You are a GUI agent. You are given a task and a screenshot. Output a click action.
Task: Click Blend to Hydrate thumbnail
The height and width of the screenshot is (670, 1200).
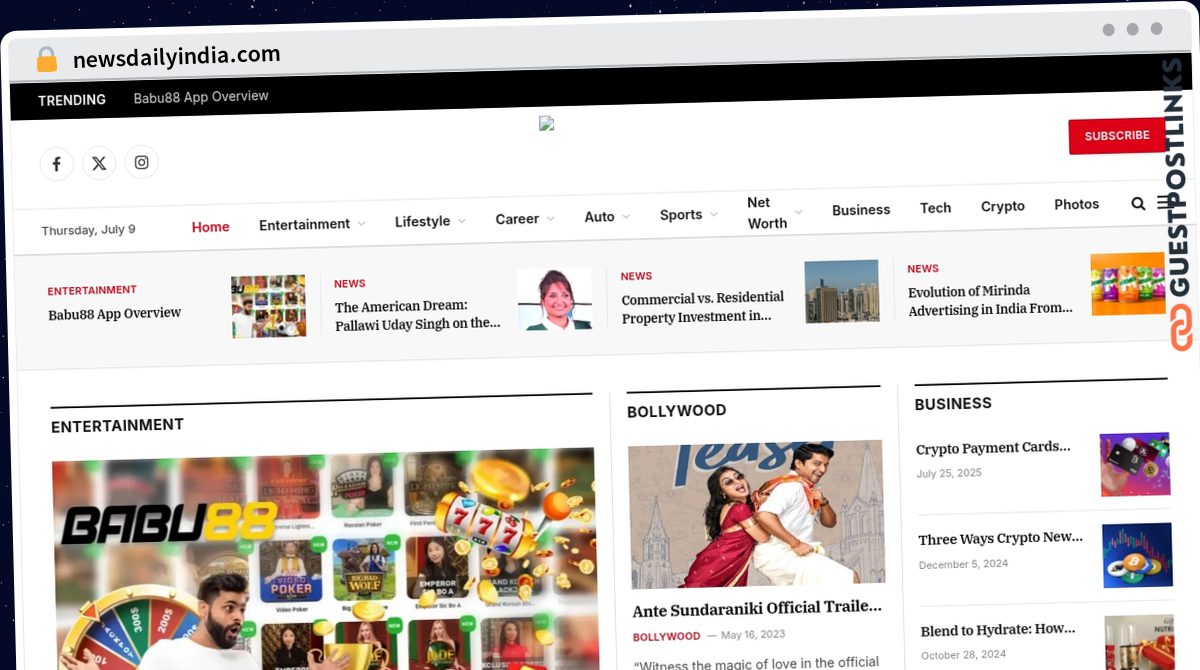click(x=1140, y=642)
